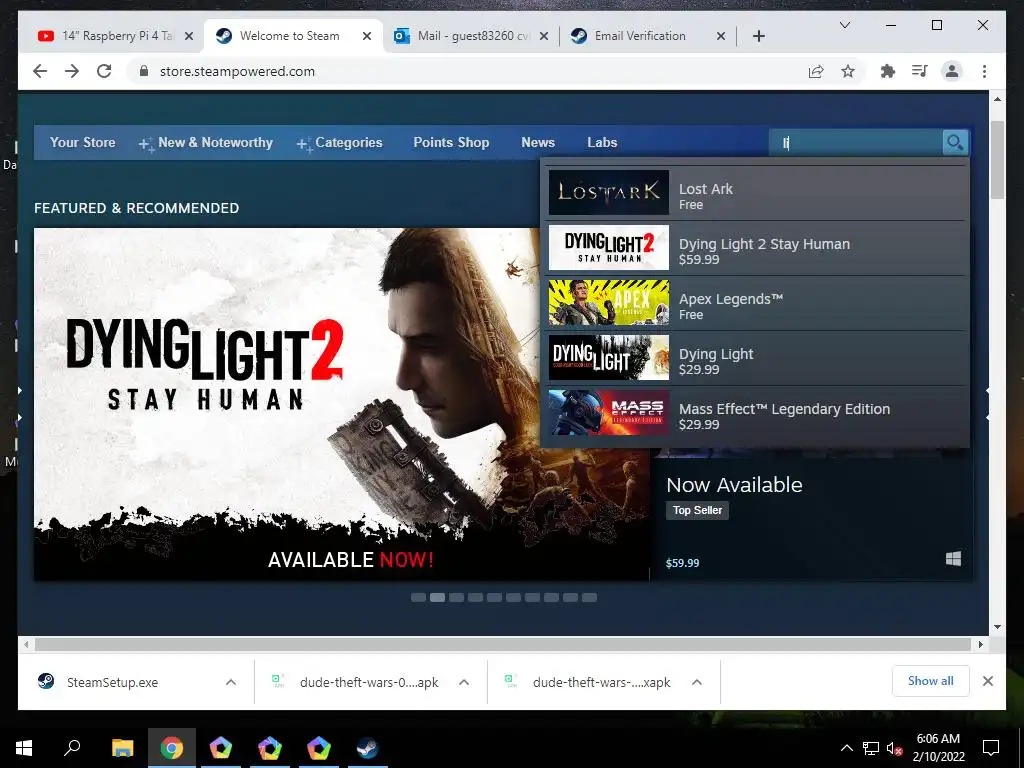The height and width of the screenshot is (768, 1024).
Task: Click the muted volume tray icon
Action: tap(894, 748)
